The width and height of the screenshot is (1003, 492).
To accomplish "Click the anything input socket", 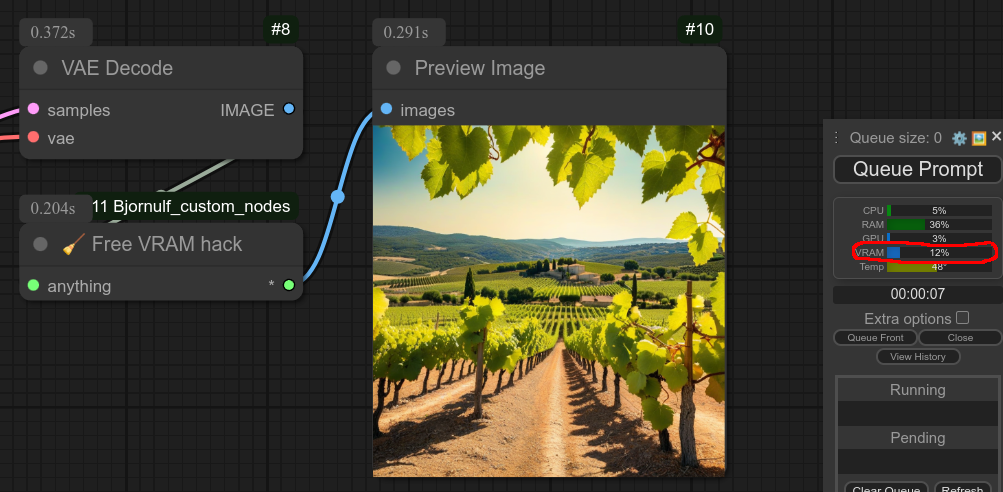I will (33, 285).
